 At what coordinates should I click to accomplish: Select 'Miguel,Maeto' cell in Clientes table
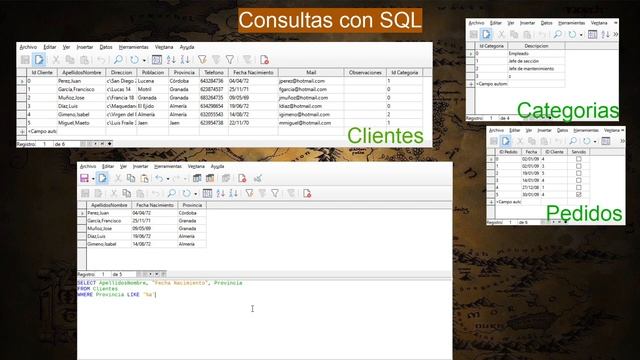coord(81,123)
